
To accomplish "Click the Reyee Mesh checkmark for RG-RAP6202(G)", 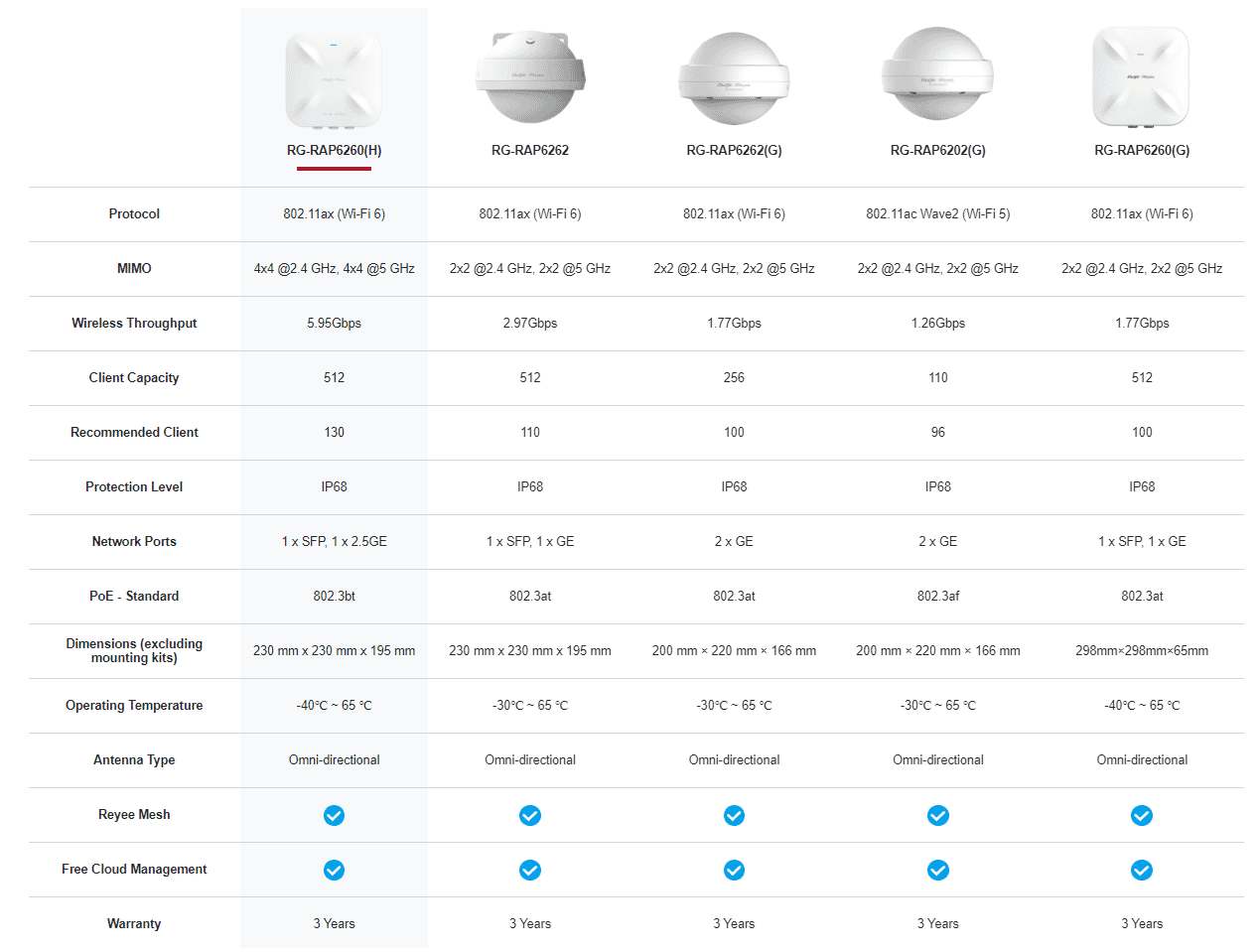I will 938,815.
